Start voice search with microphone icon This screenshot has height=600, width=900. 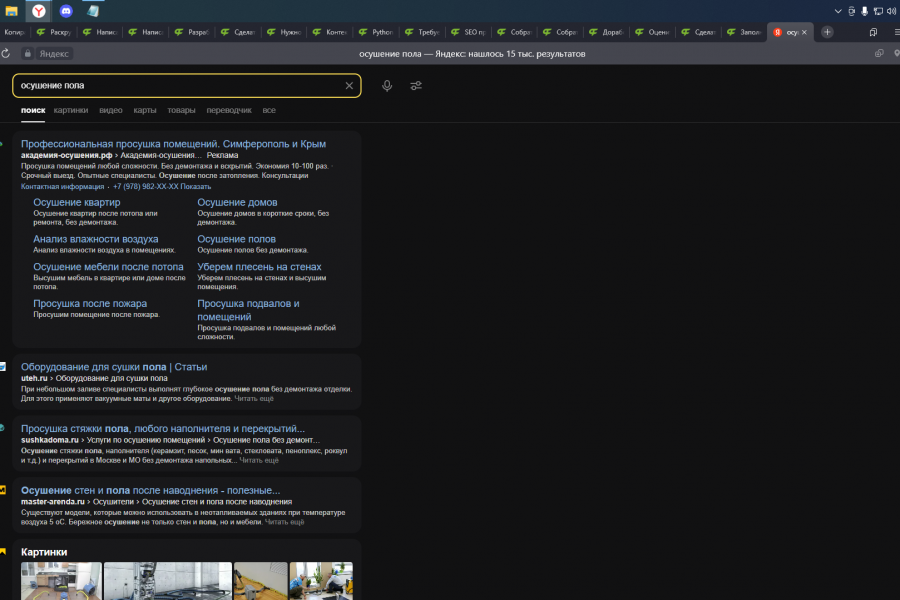[387, 86]
